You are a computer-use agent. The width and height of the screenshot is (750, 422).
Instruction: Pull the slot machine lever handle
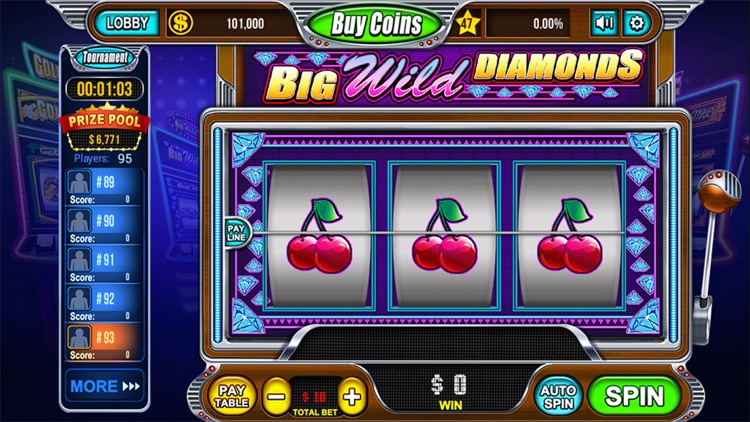coord(717,191)
